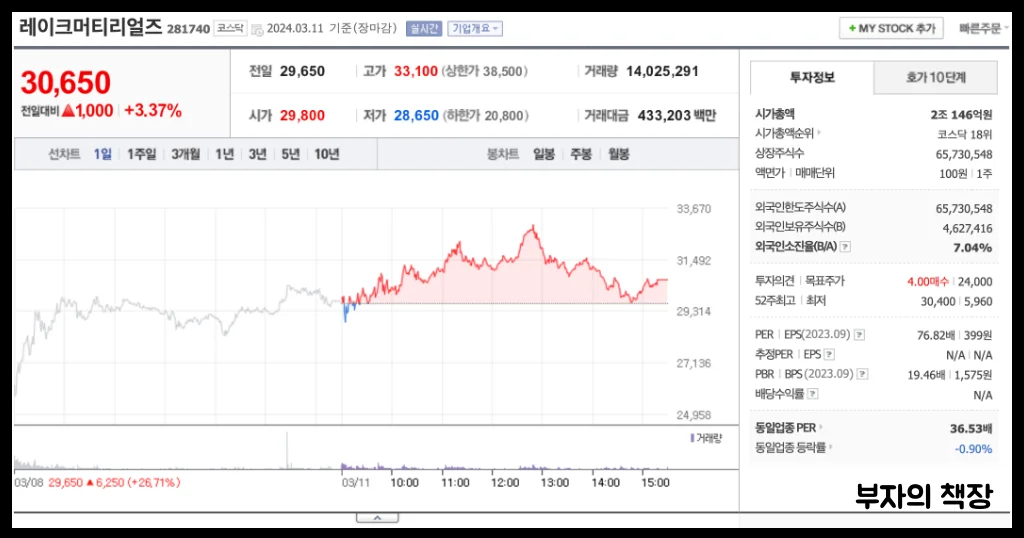Click the 저가 value 28,650
The image size is (1024, 538).
coord(416,116)
